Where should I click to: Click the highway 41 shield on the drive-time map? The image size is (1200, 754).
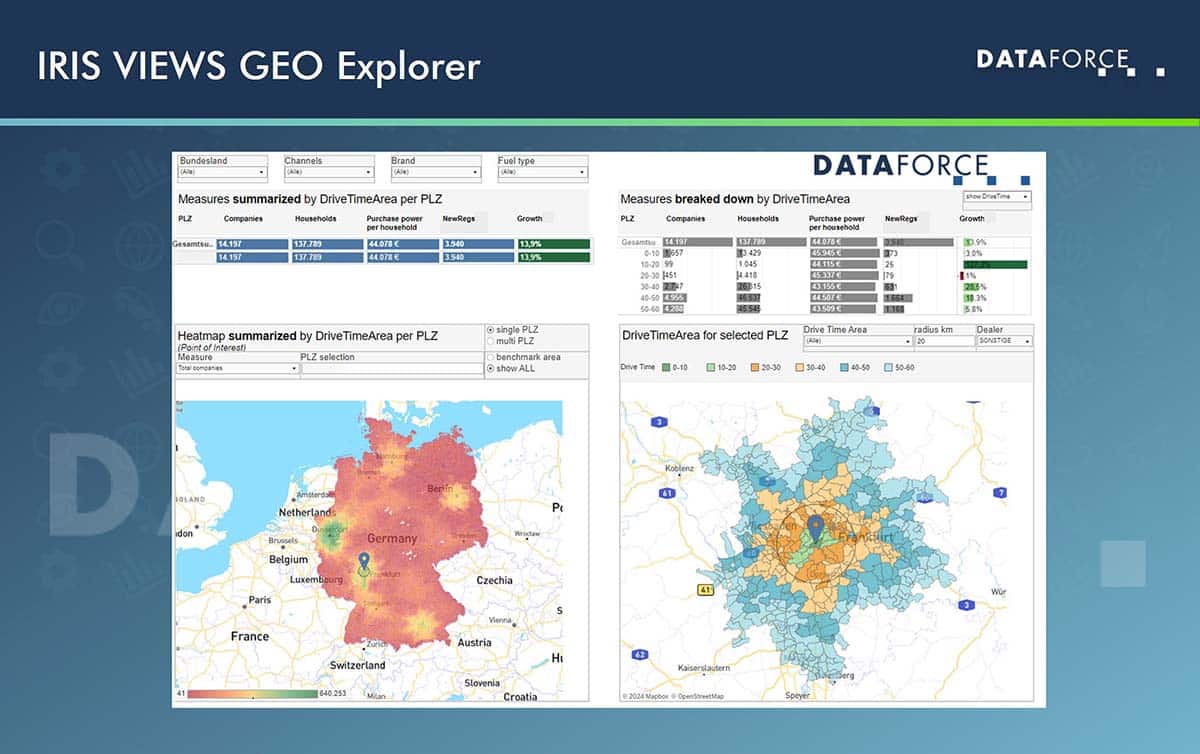click(706, 591)
